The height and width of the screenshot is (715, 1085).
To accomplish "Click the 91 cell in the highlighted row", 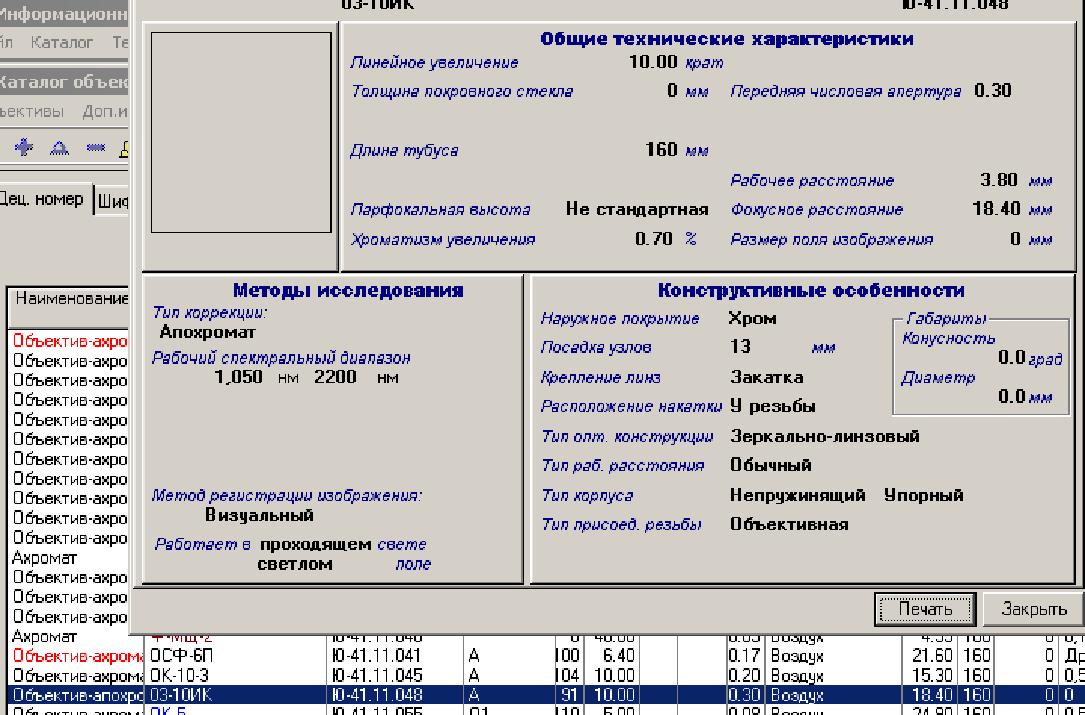I will point(569,695).
